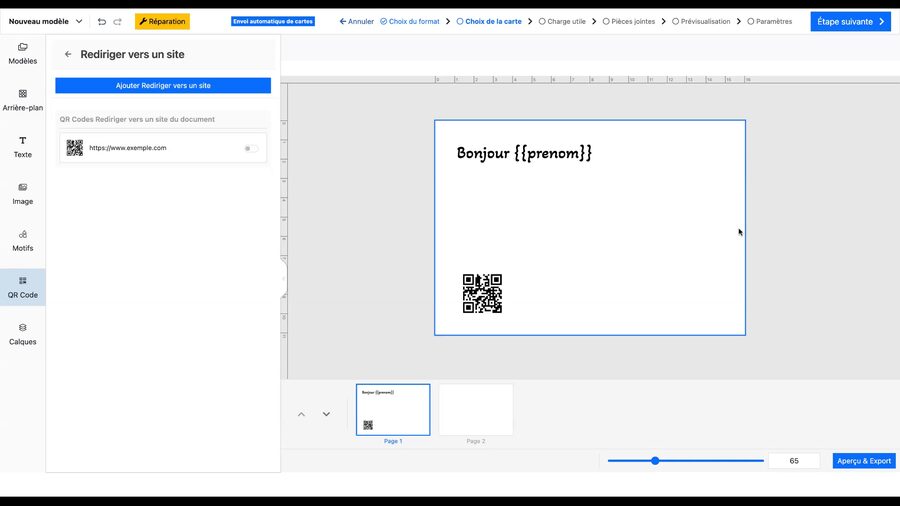The width and height of the screenshot is (900, 506).
Task: Click the undo arrow icon
Action: pyautogui.click(x=102, y=22)
